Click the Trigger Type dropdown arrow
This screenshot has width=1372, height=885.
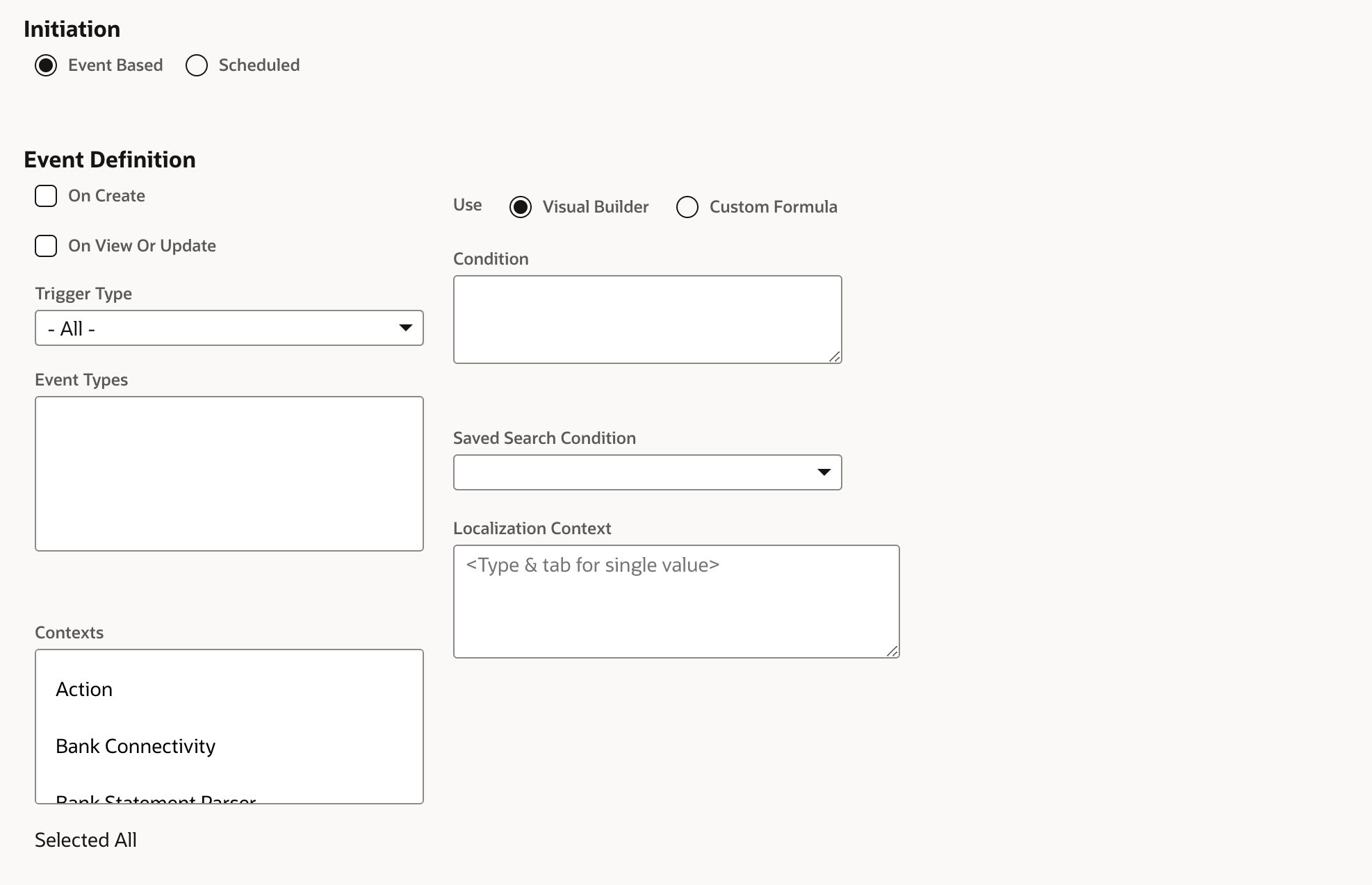406,328
